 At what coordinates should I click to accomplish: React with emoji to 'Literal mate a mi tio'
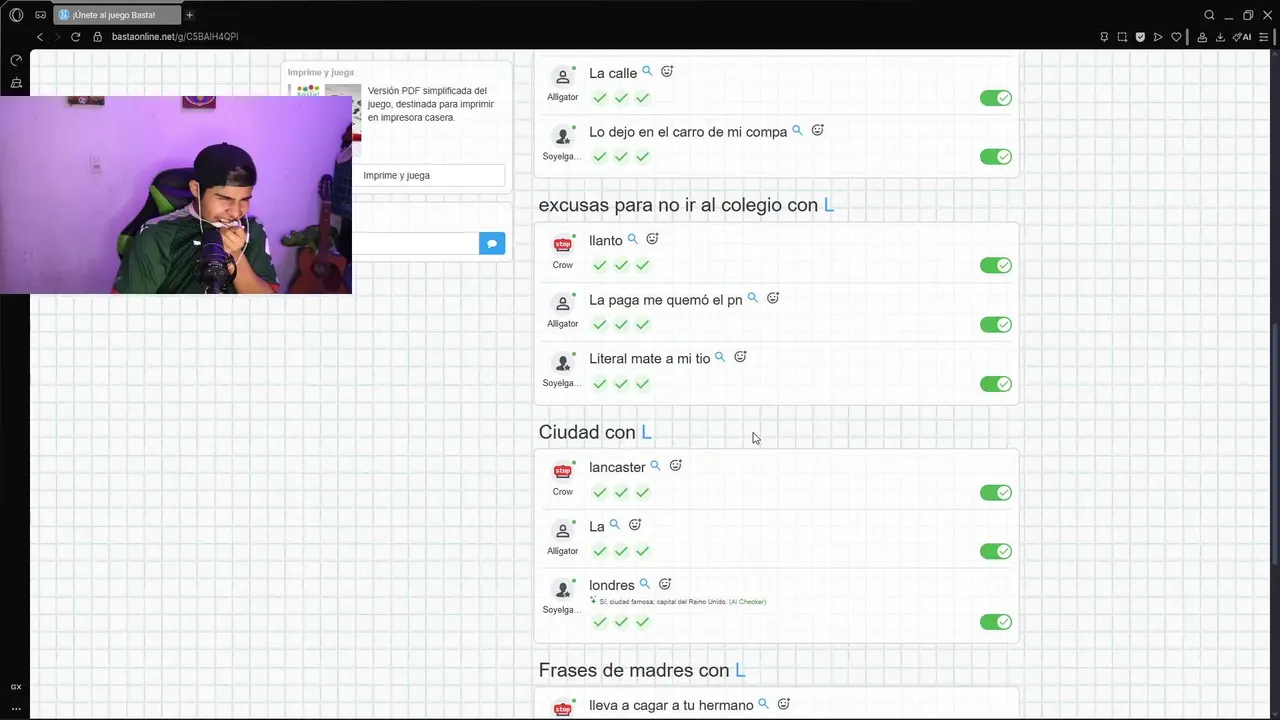click(740, 357)
